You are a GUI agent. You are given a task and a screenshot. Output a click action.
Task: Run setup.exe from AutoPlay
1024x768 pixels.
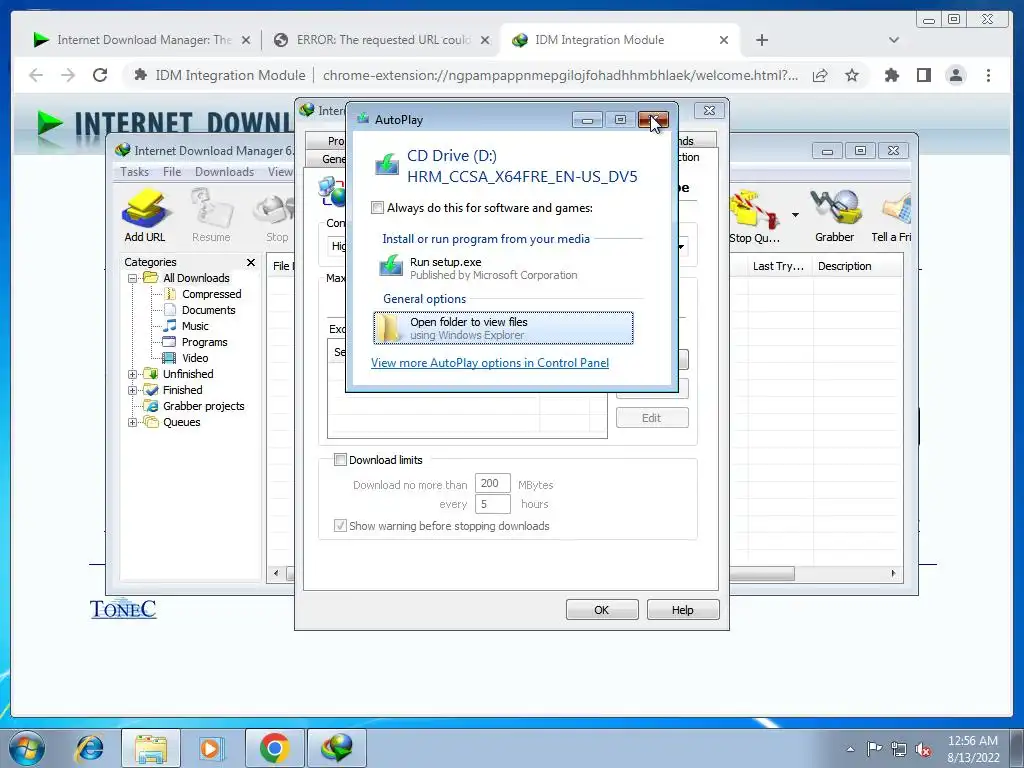tap(504, 268)
